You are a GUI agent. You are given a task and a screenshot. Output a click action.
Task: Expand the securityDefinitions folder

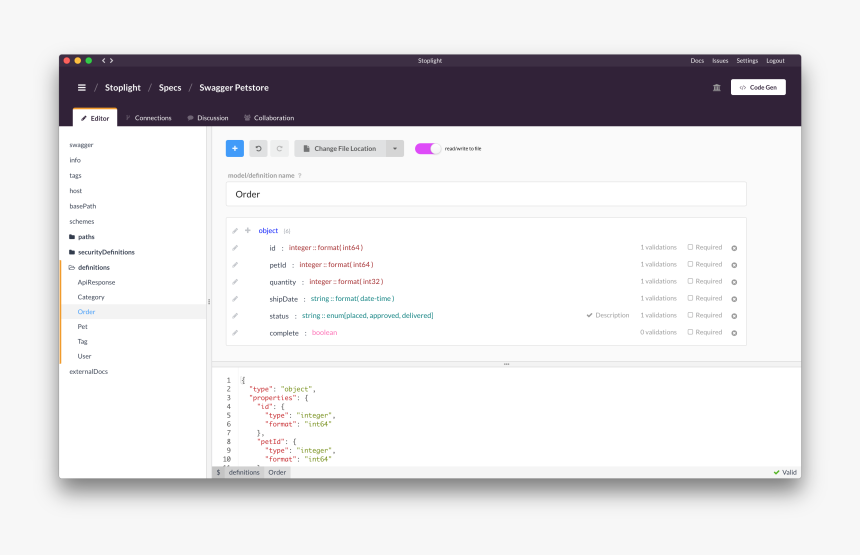[x=102, y=252]
